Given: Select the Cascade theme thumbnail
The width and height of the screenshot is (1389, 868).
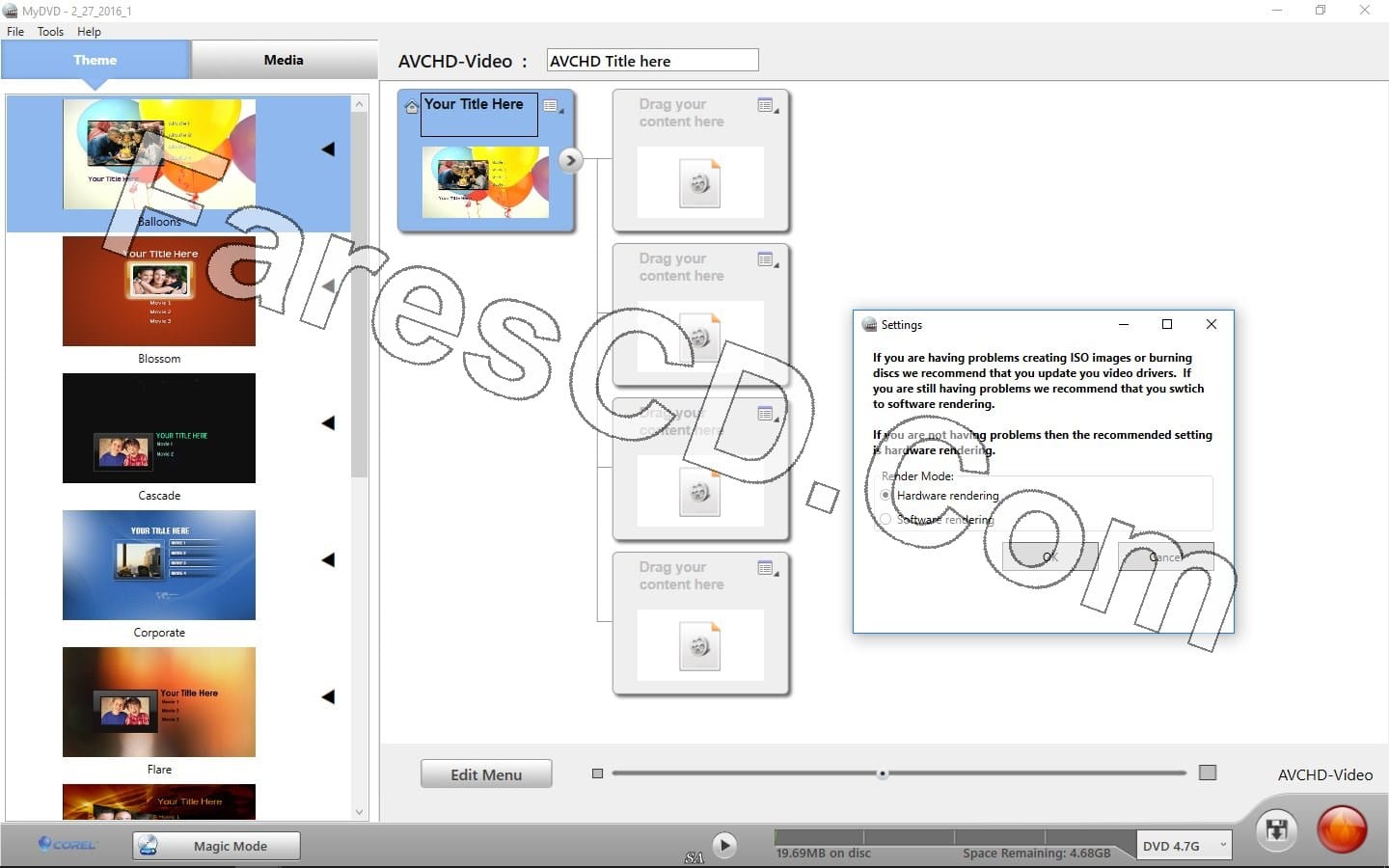Looking at the screenshot, I should (159, 428).
